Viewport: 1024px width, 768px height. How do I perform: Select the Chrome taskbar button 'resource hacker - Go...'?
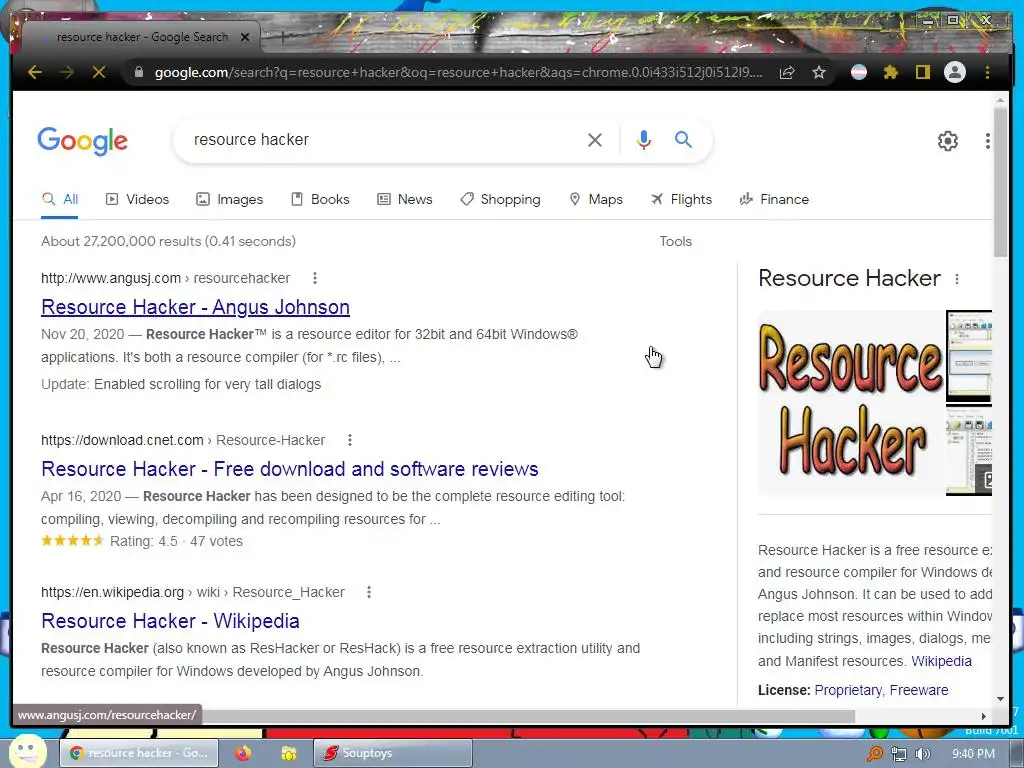point(140,753)
